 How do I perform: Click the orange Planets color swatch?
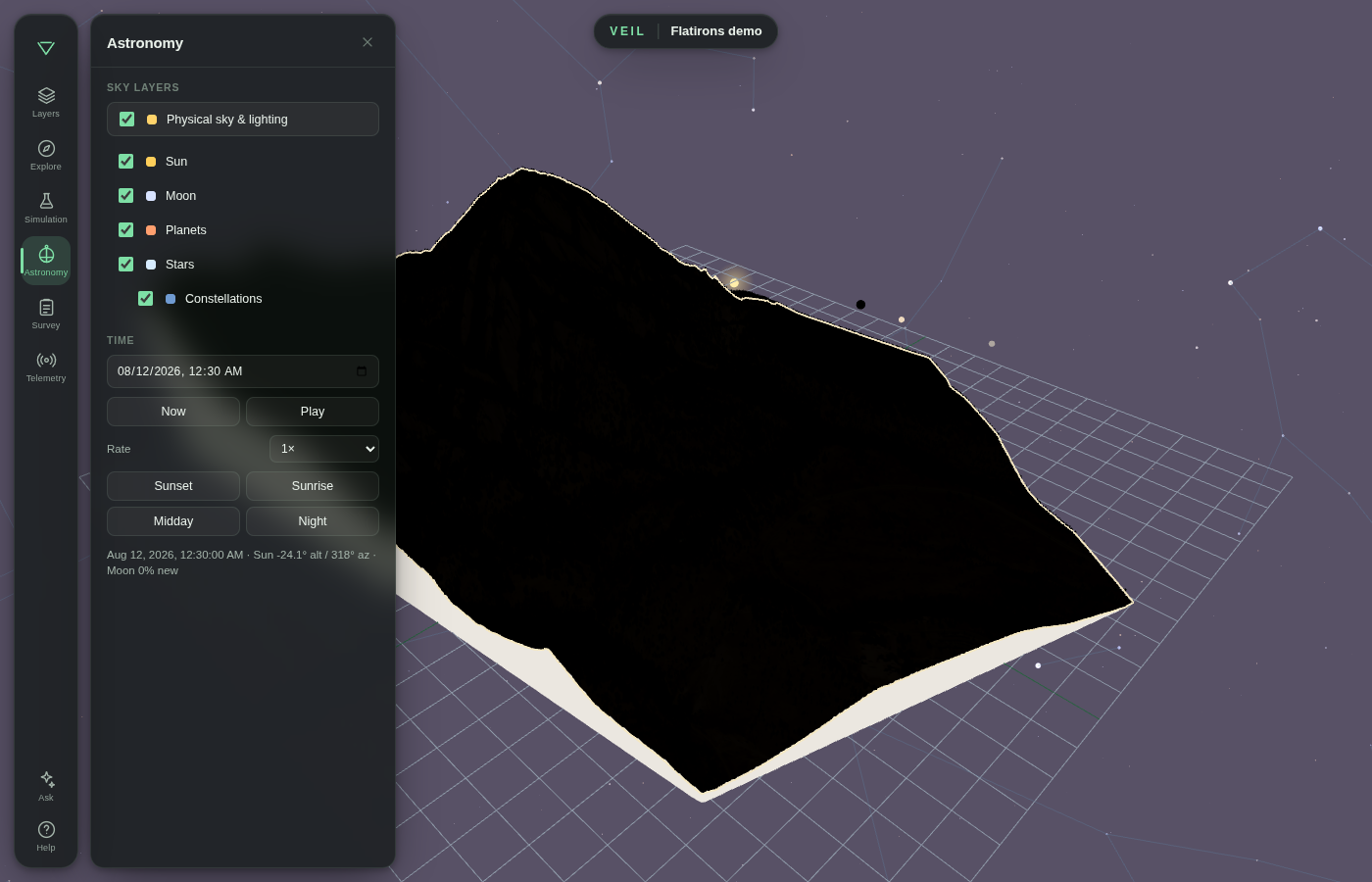(x=151, y=230)
